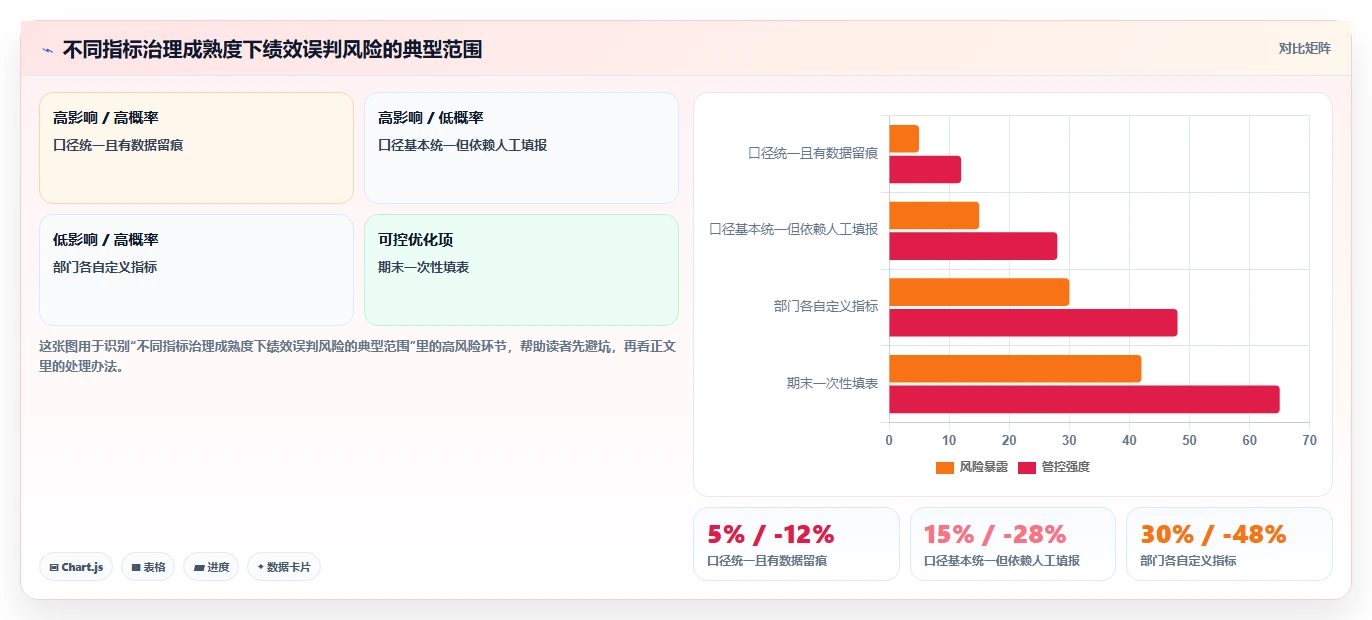Click the chart axis label 部门各自定义指标
This screenshot has width=1372, height=620.
coord(826,306)
